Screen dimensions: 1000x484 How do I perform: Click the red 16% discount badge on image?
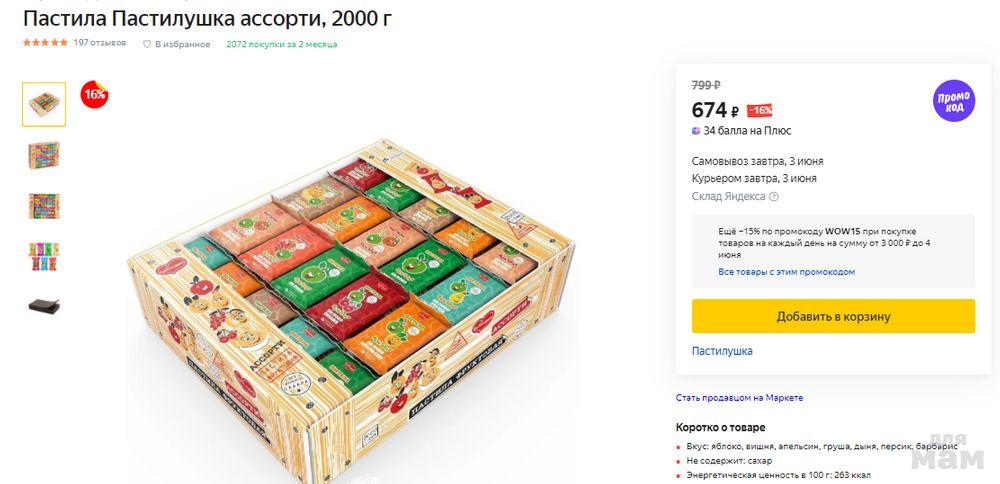coord(95,95)
